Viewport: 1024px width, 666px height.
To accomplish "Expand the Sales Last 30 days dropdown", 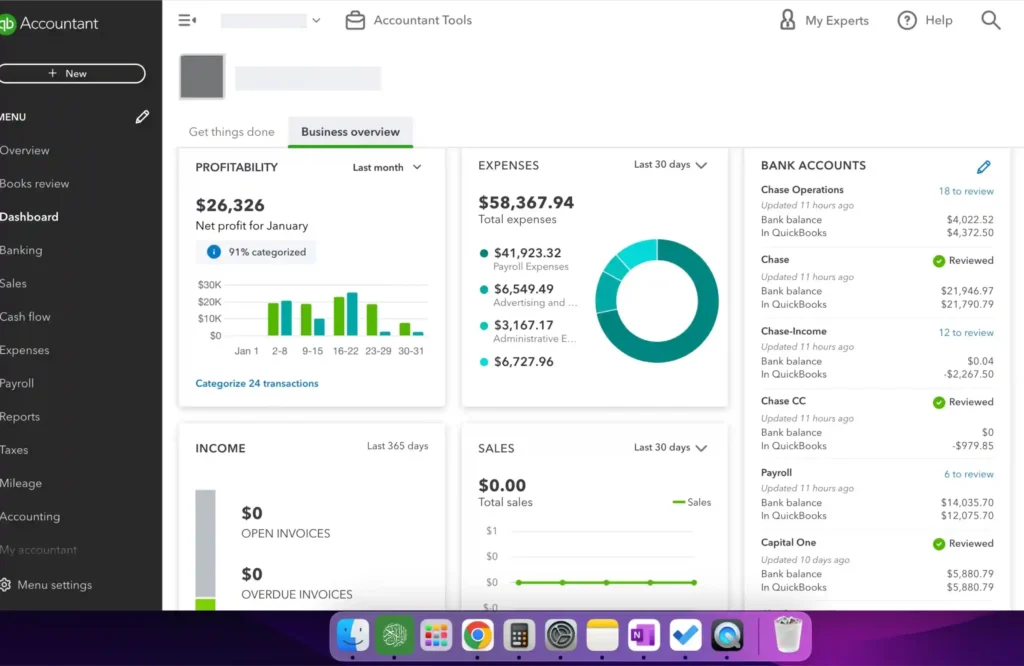I will (671, 447).
